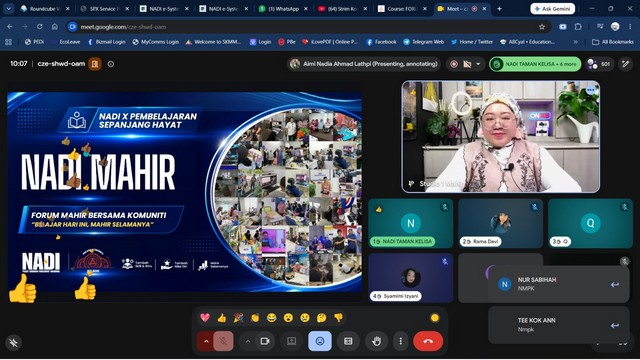Screen dimensions: 640x360
Task: Open the browser extensions puzzle icon
Action: point(578,27)
